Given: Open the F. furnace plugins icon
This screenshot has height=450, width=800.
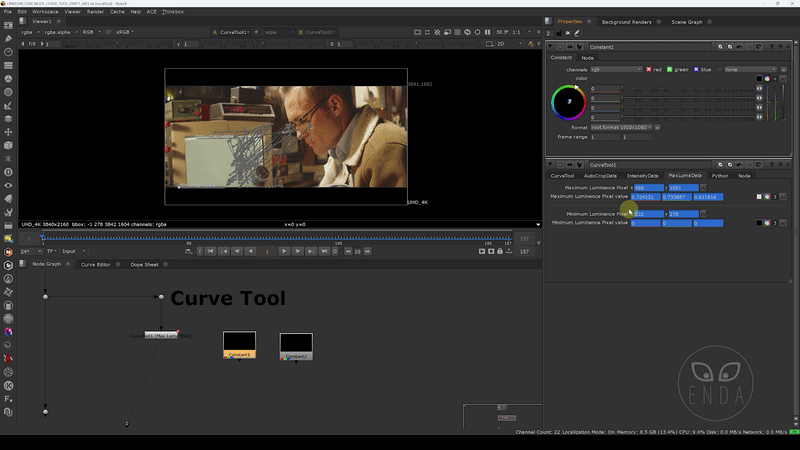Looking at the screenshot, I should point(8,399).
